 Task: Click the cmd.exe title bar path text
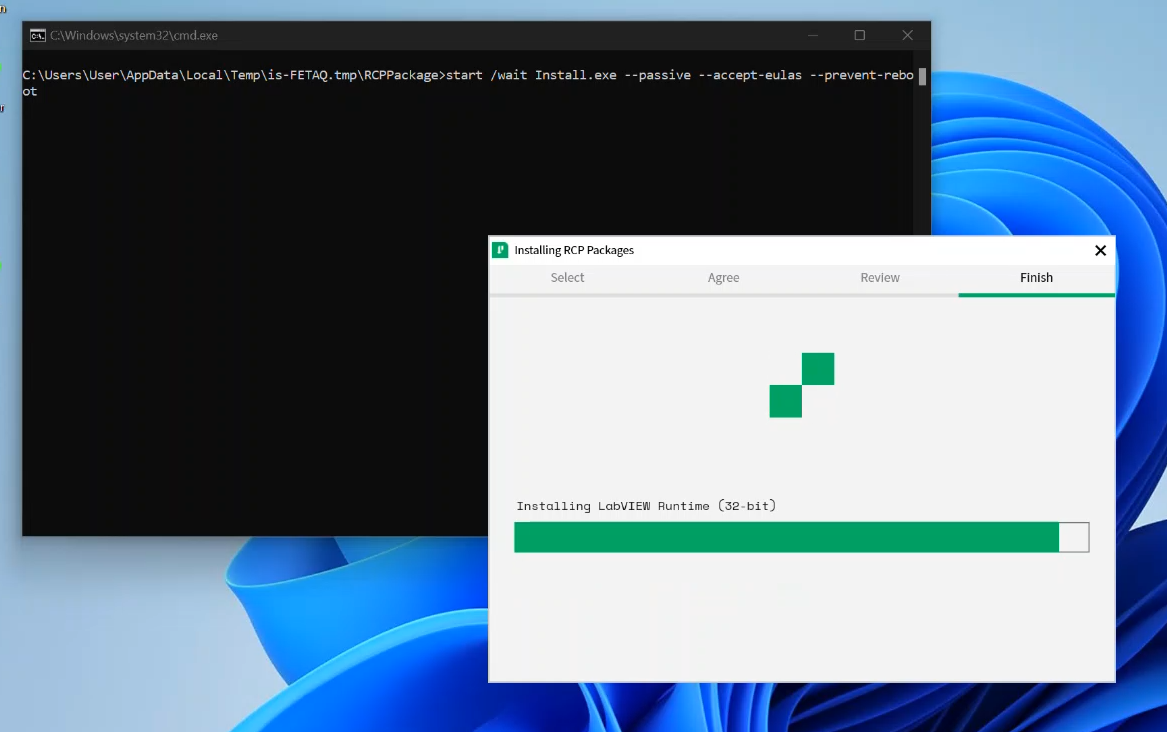click(x=134, y=36)
